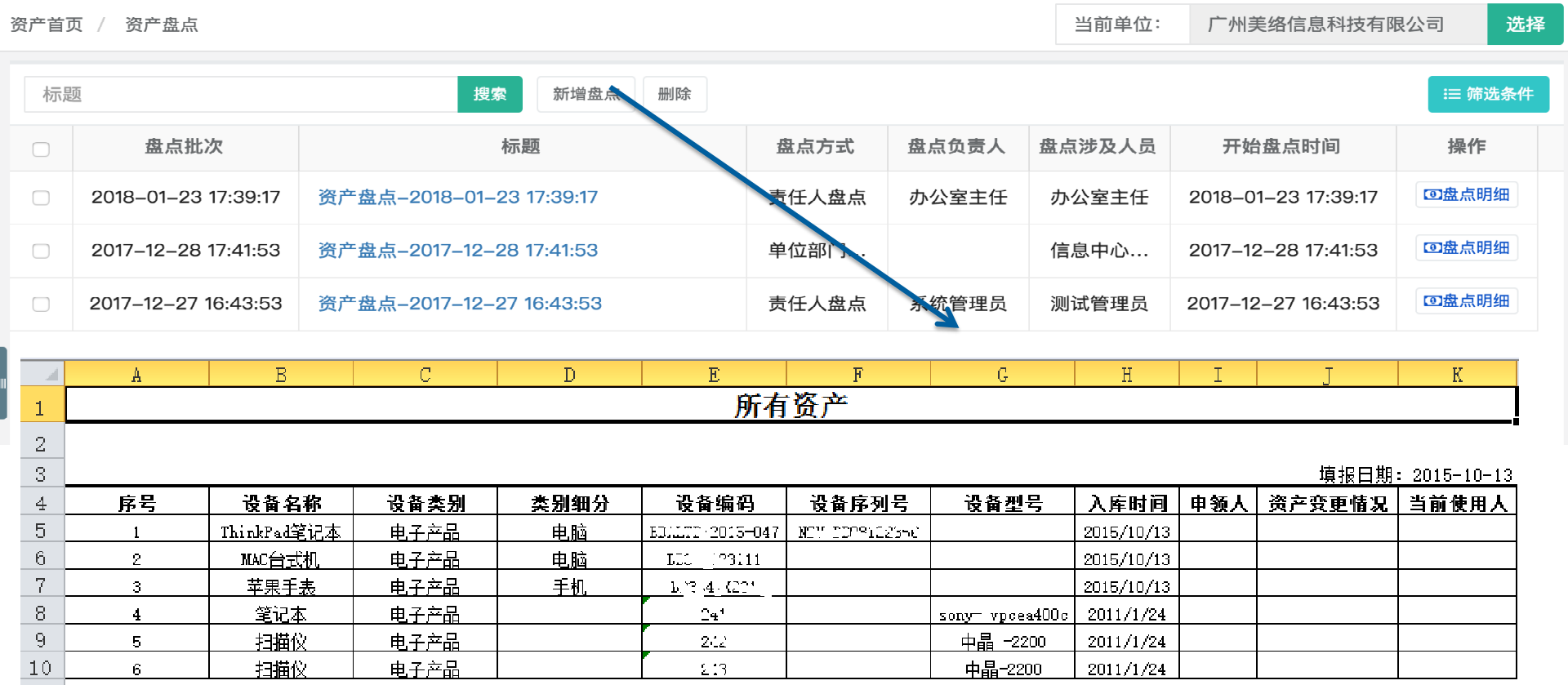Select the checkbox for 2017-12-28 17:41:53 batch
Screen dimensions: 1568x685
pos(41,251)
